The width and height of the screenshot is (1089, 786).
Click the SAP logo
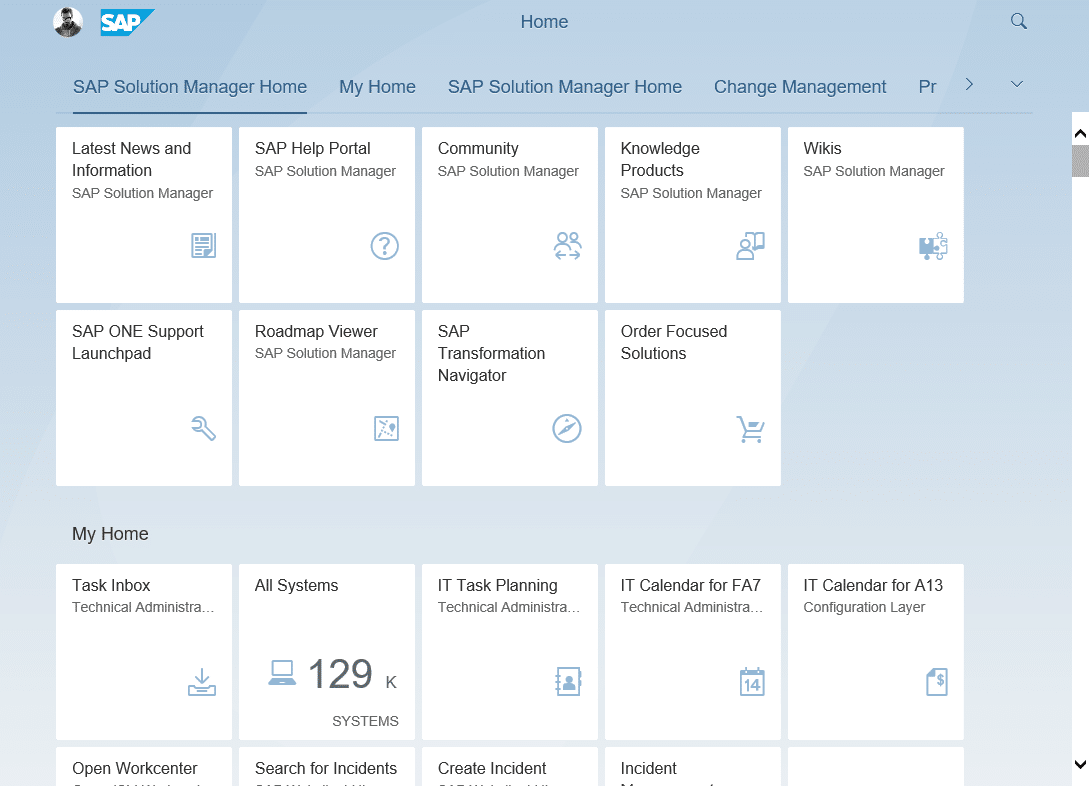[x=127, y=22]
